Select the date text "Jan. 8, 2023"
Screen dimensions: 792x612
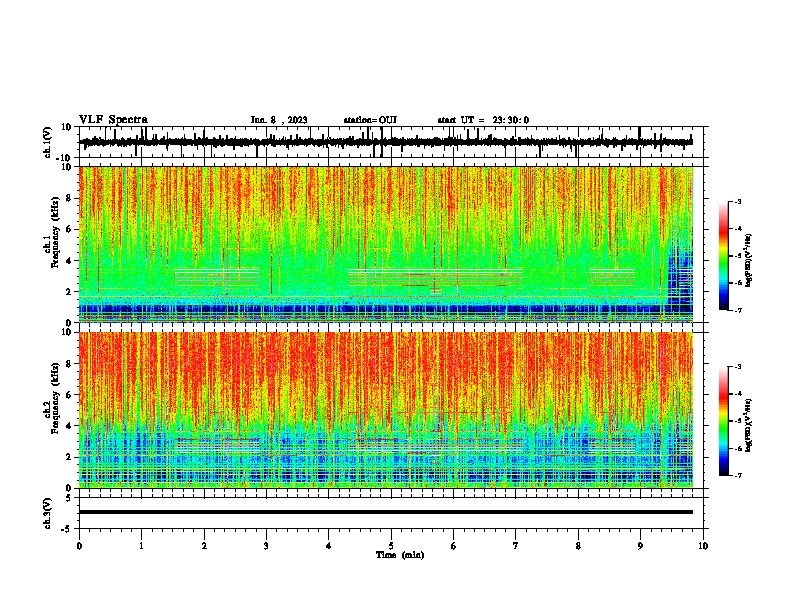[279, 120]
